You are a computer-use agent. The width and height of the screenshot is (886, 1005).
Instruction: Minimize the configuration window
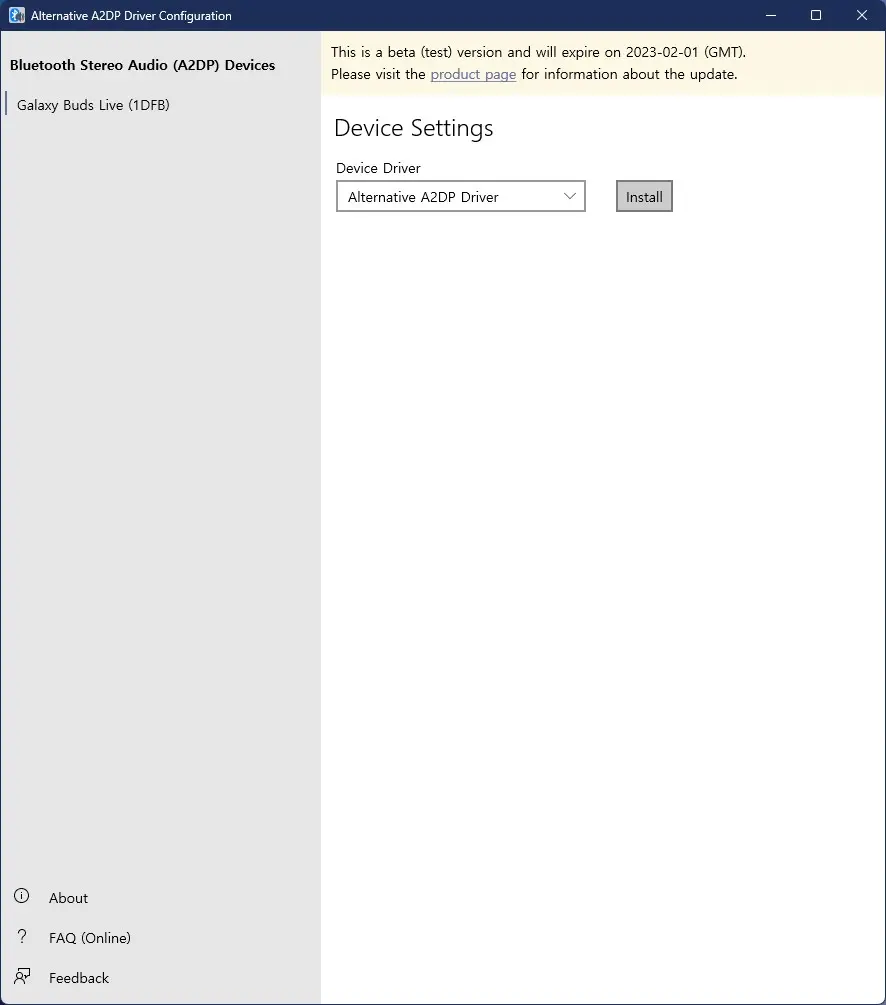pyautogui.click(x=771, y=15)
